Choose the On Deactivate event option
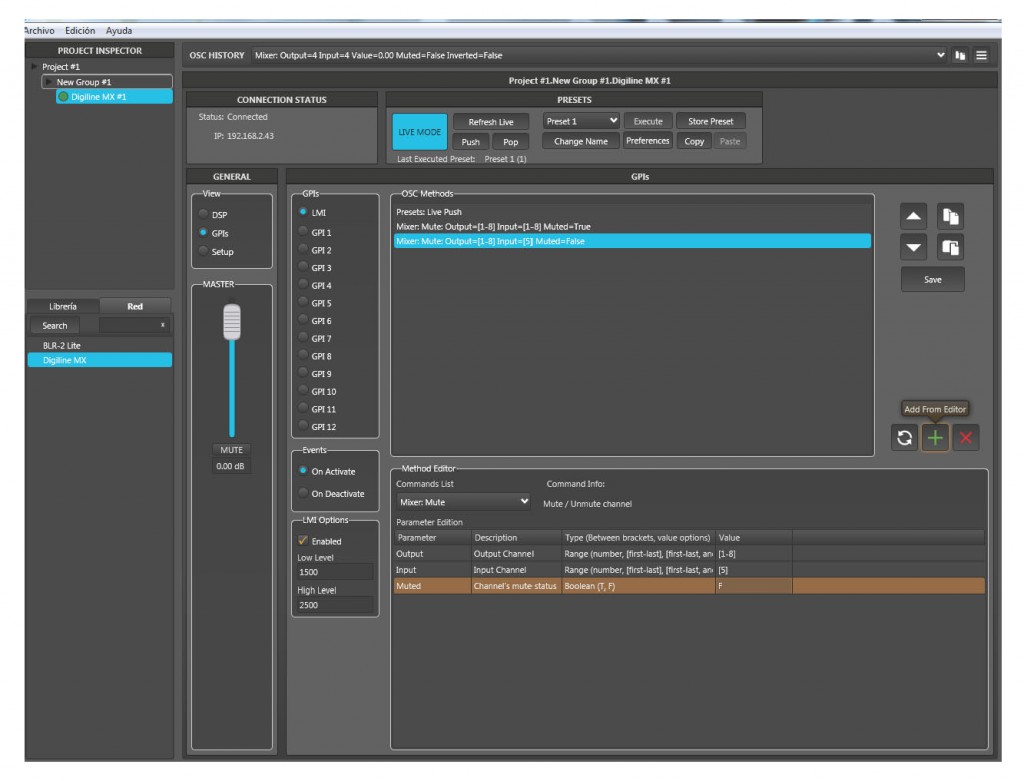The width and height of the screenshot is (1024, 781). 303,493
